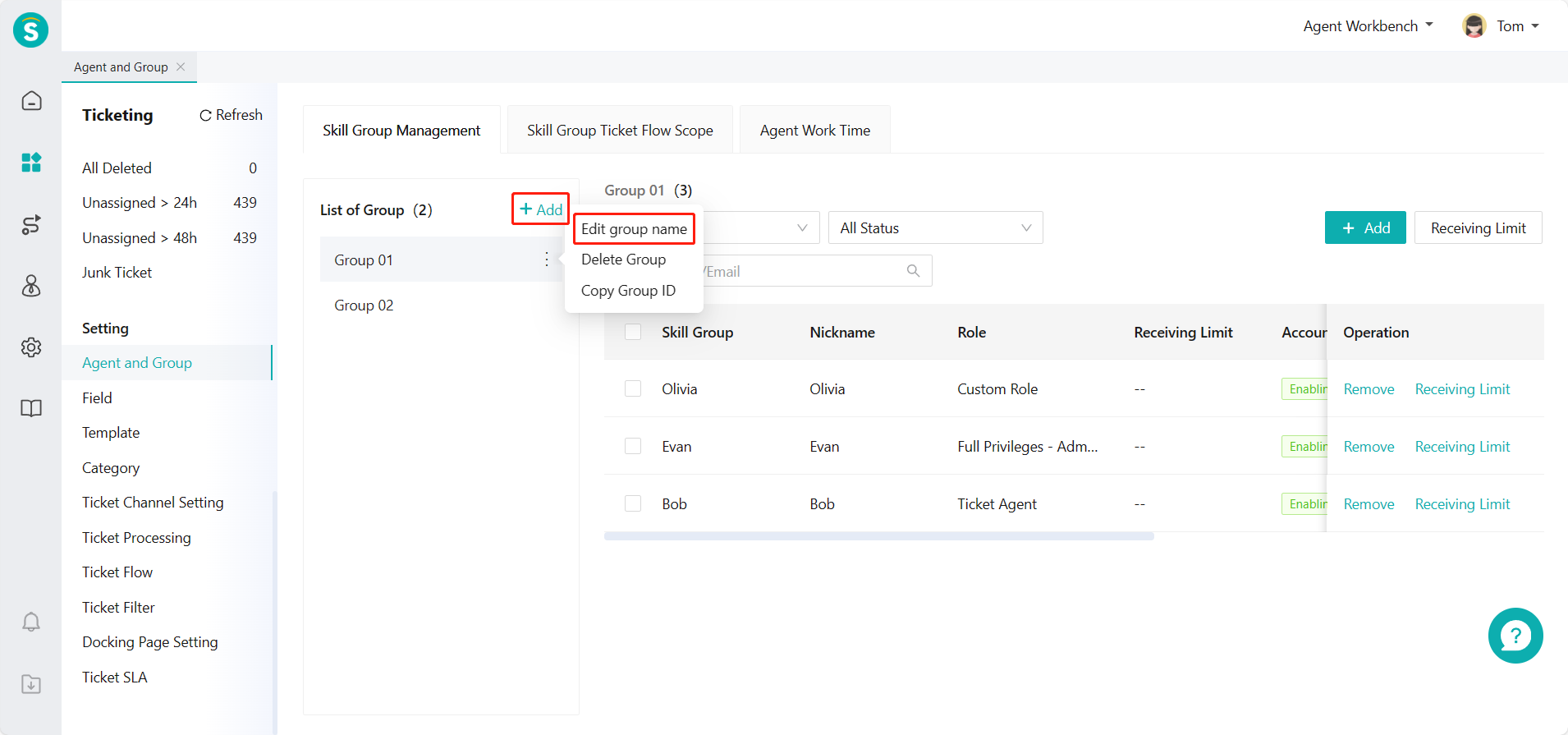The width and height of the screenshot is (1568, 735).
Task: Select Group 01 in the list
Action: [x=440, y=260]
